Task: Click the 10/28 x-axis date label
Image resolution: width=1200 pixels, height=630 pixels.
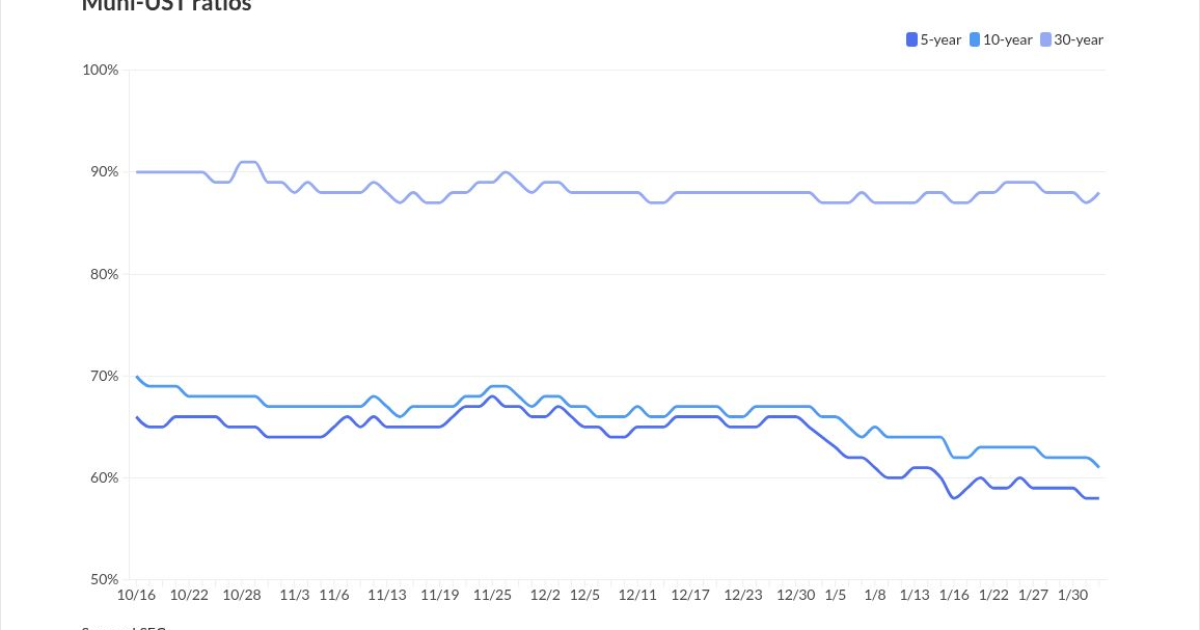Action: pyautogui.click(x=242, y=595)
